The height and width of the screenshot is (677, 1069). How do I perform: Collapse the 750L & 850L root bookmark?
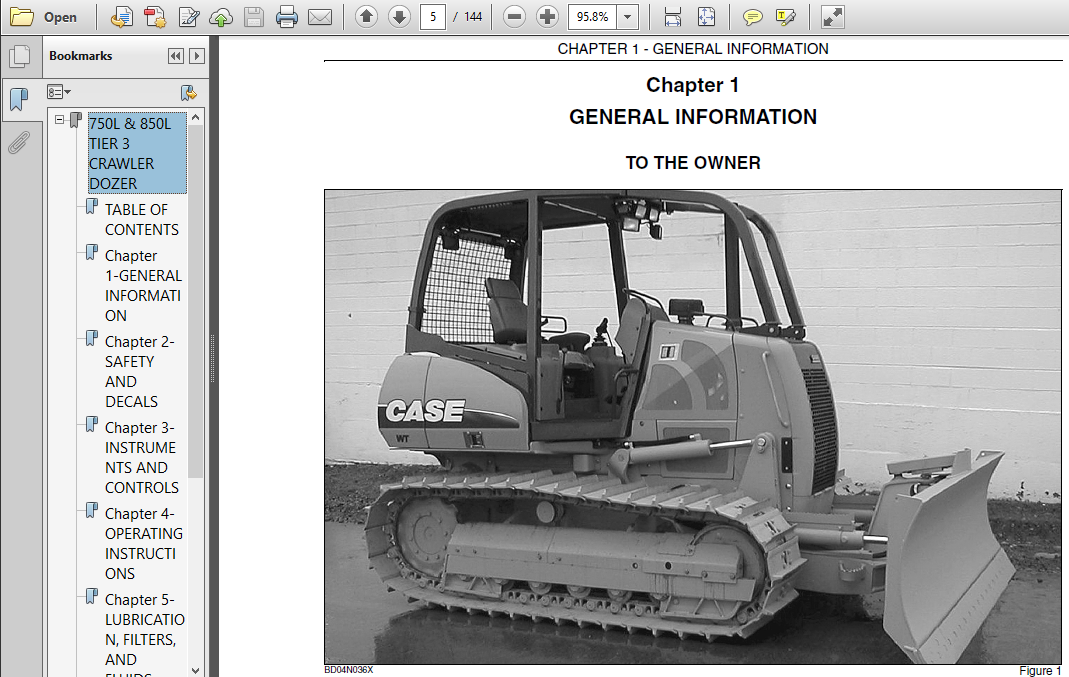(x=59, y=120)
